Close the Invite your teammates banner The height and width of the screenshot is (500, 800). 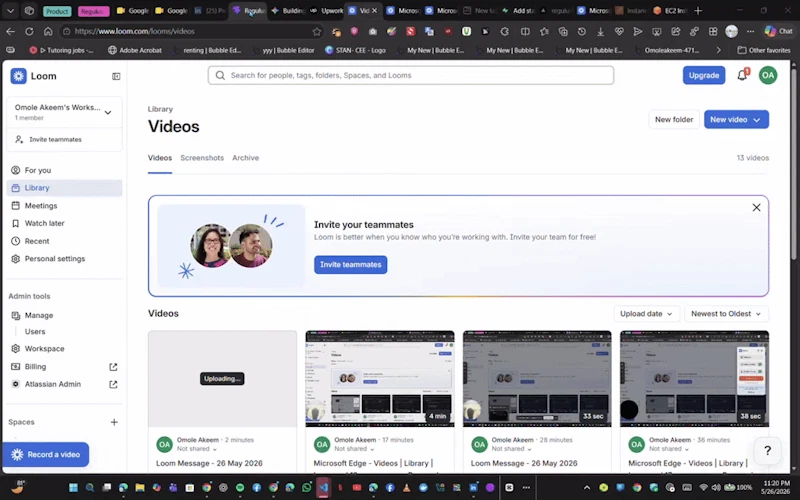(756, 207)
